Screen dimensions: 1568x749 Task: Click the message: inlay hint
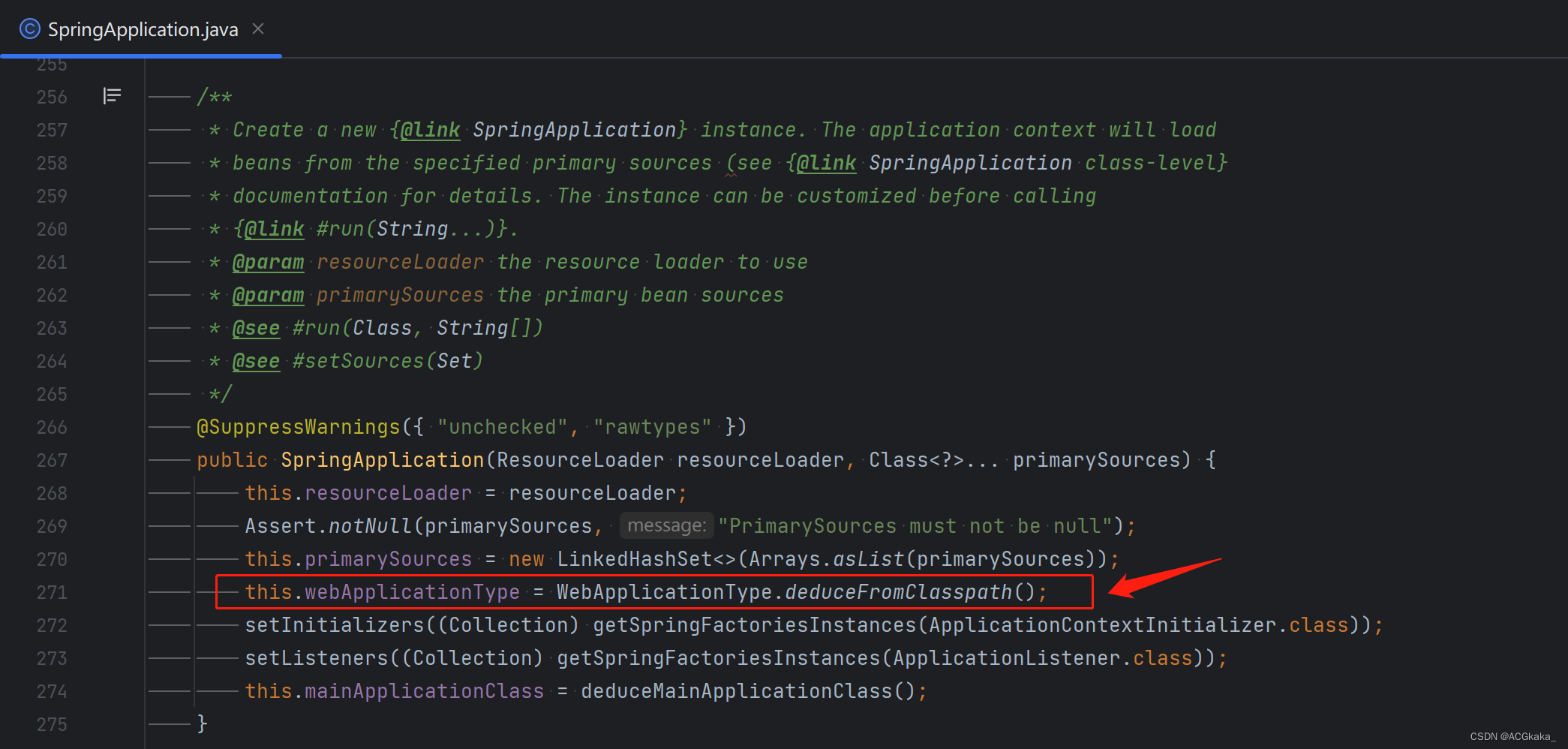point(666,526)
